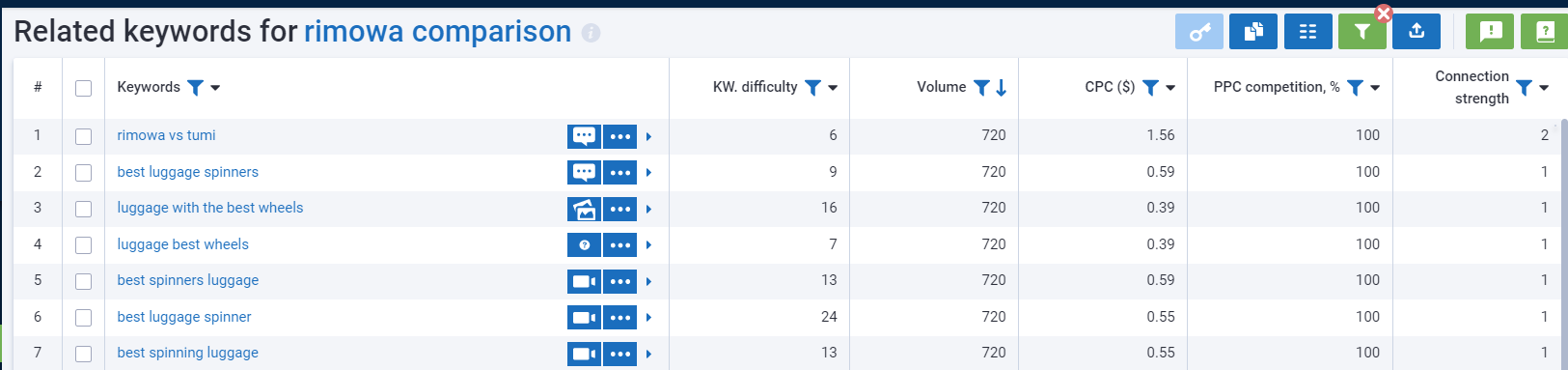1568x370 pixels.
Task: Click the copy keywords icon button
Action: (x=1253, y=32)
